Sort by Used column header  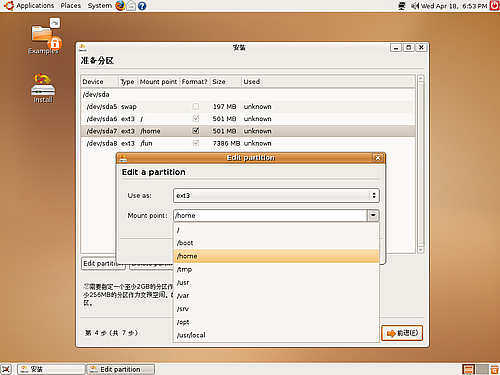click(x=328, y=82)
